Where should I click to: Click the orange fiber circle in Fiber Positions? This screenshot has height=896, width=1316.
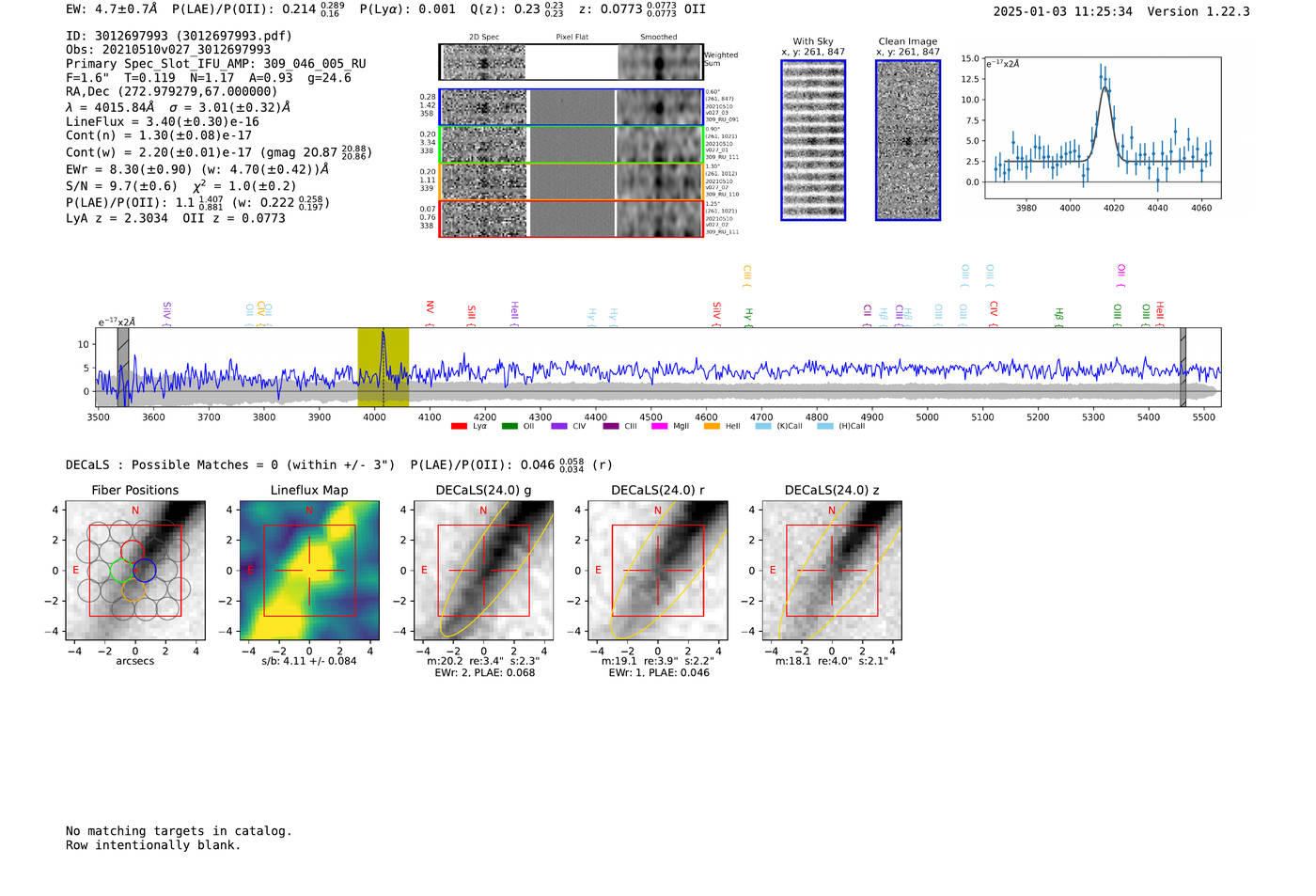tap(133, 590)
